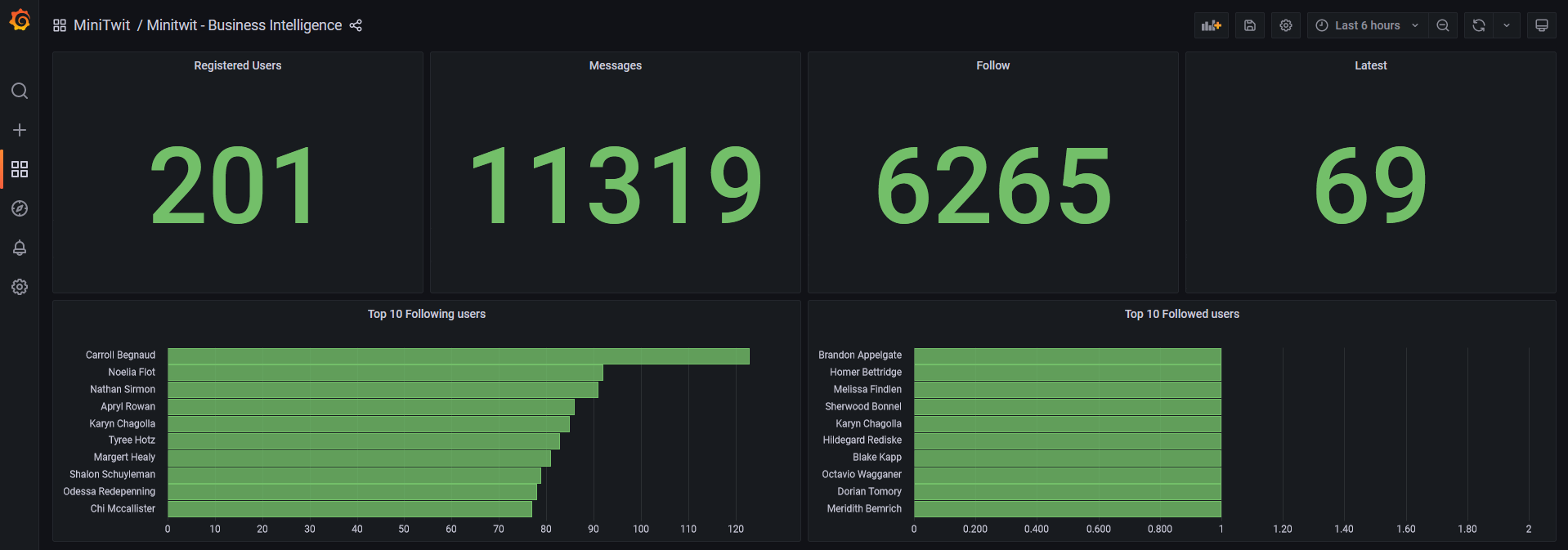The height and width of the screenshot is (550, 1568).
Task: Cycle view mode with monitor icon
Action: coord(1542,25)
